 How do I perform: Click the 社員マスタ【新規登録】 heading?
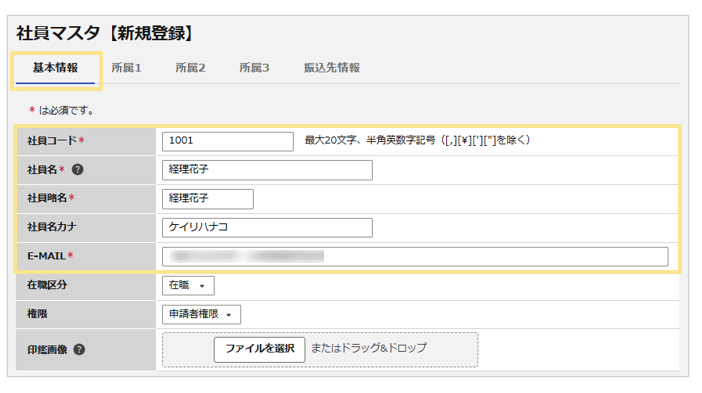coord(105,33)
